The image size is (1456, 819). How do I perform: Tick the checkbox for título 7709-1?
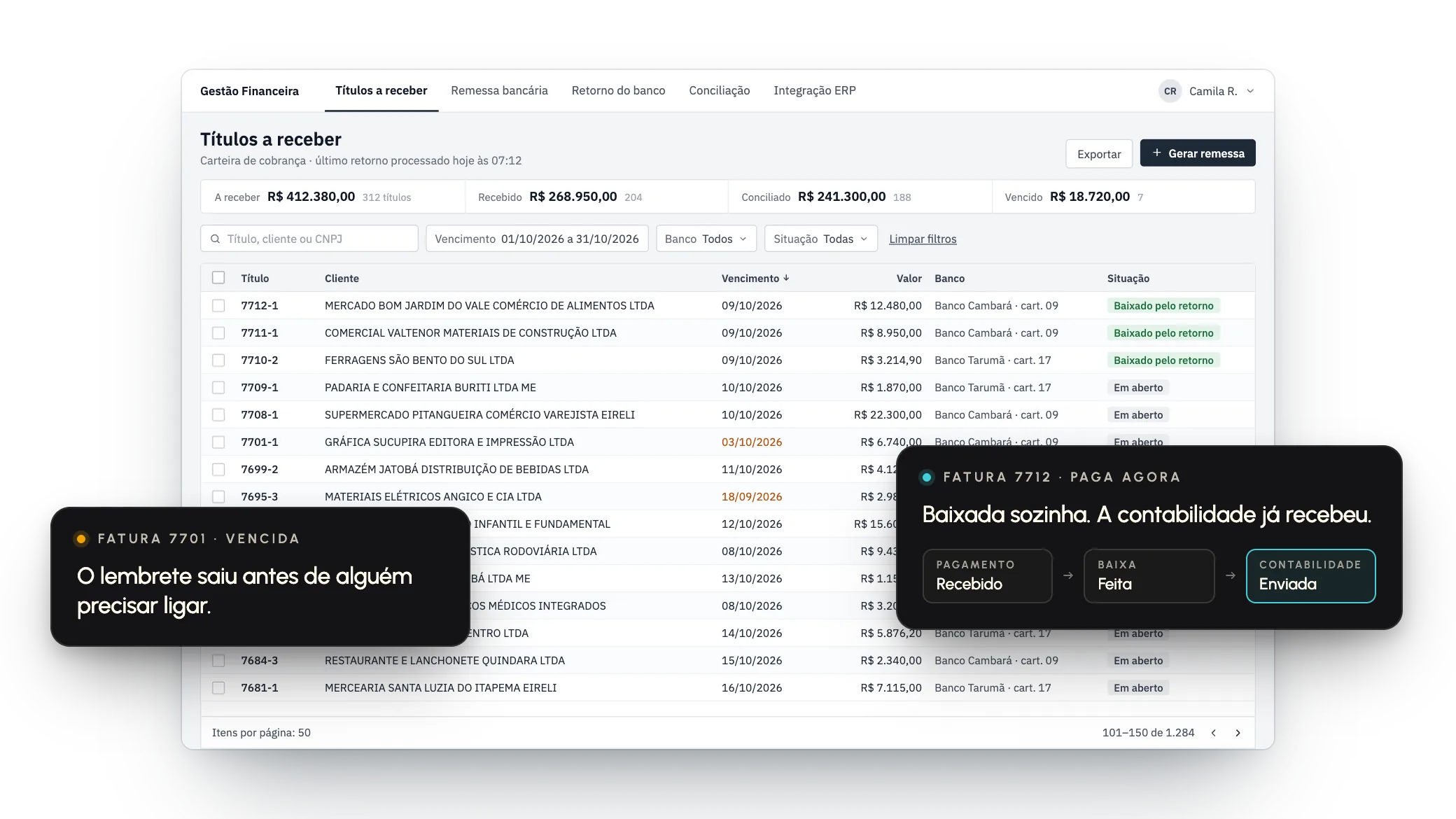coord(218,387)
